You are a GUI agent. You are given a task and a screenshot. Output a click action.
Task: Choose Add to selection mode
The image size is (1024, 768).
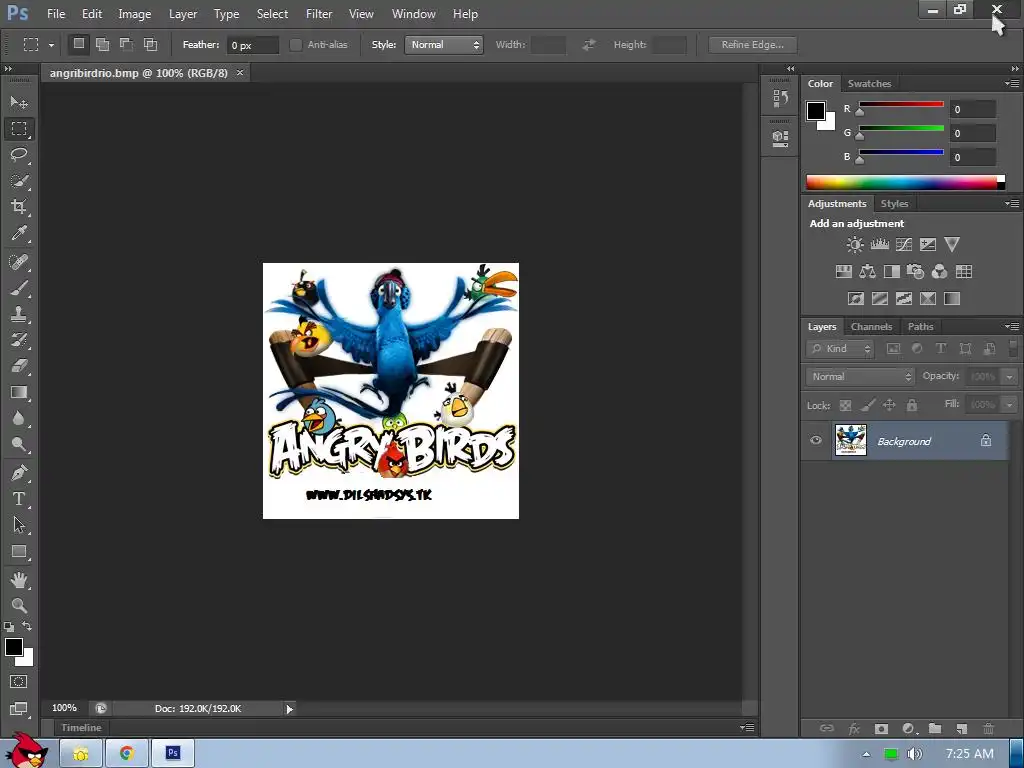coord(103,44)
